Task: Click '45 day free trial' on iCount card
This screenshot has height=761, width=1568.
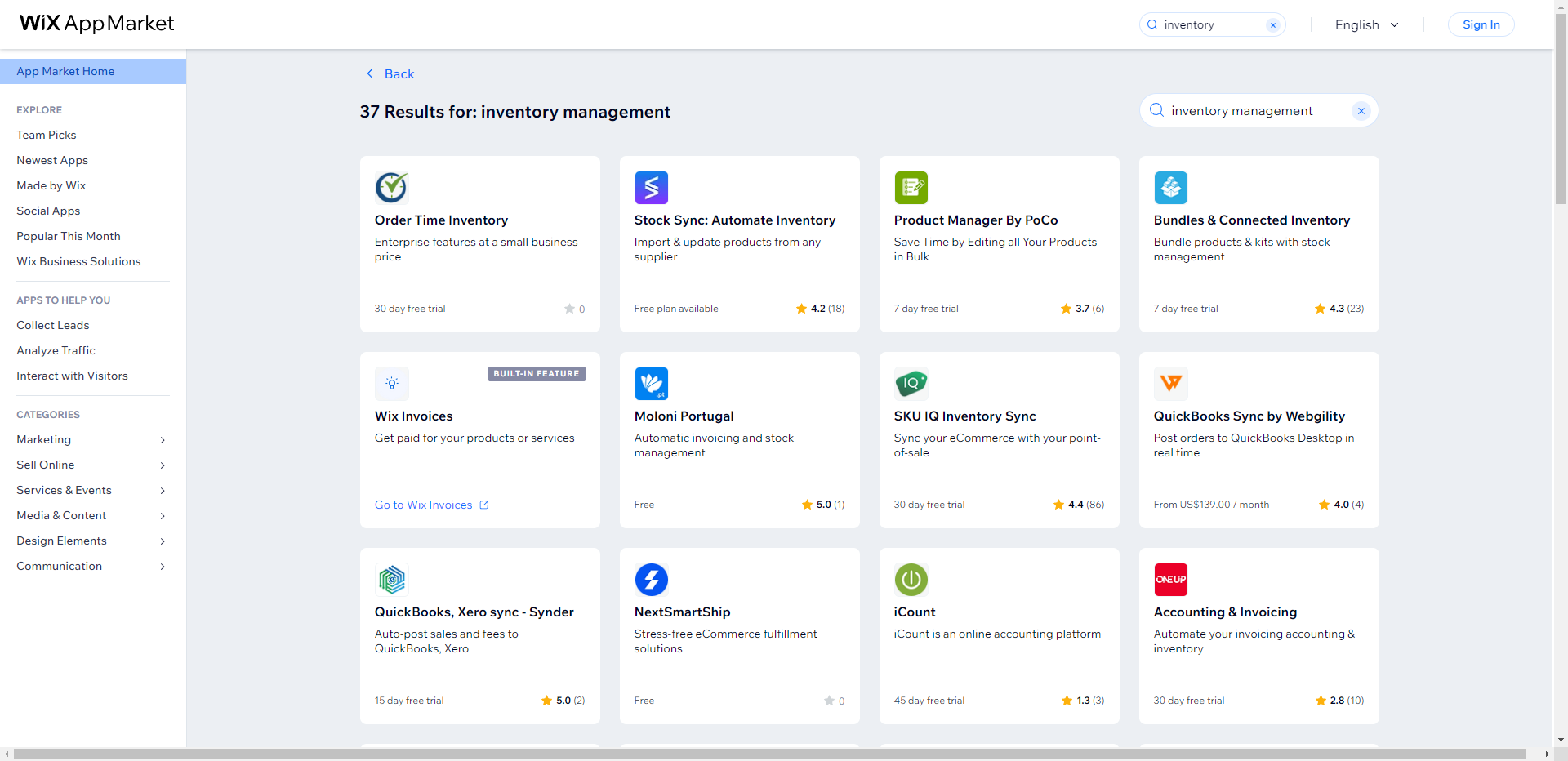Action: coord(929,701)
